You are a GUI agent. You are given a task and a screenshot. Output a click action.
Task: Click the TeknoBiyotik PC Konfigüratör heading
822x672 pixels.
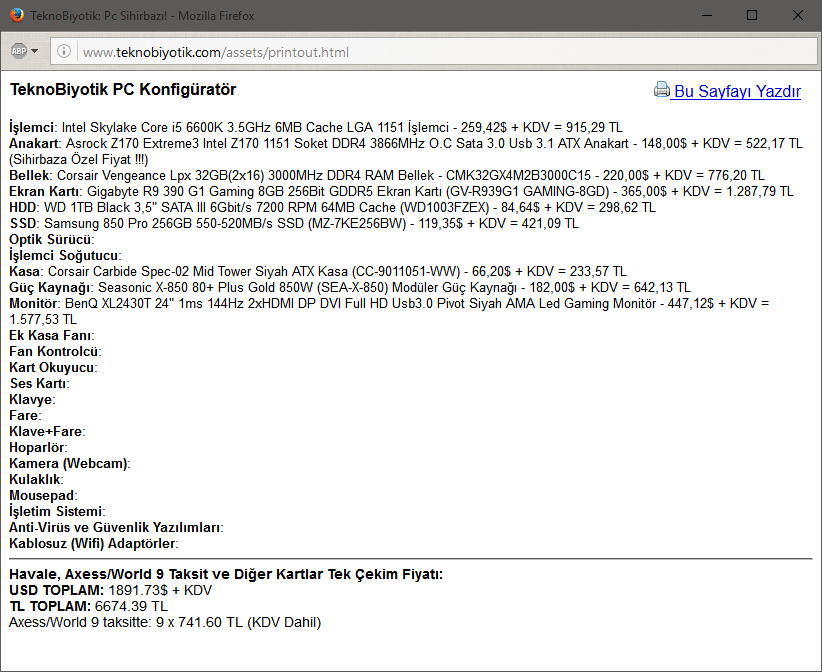(123, 90)
